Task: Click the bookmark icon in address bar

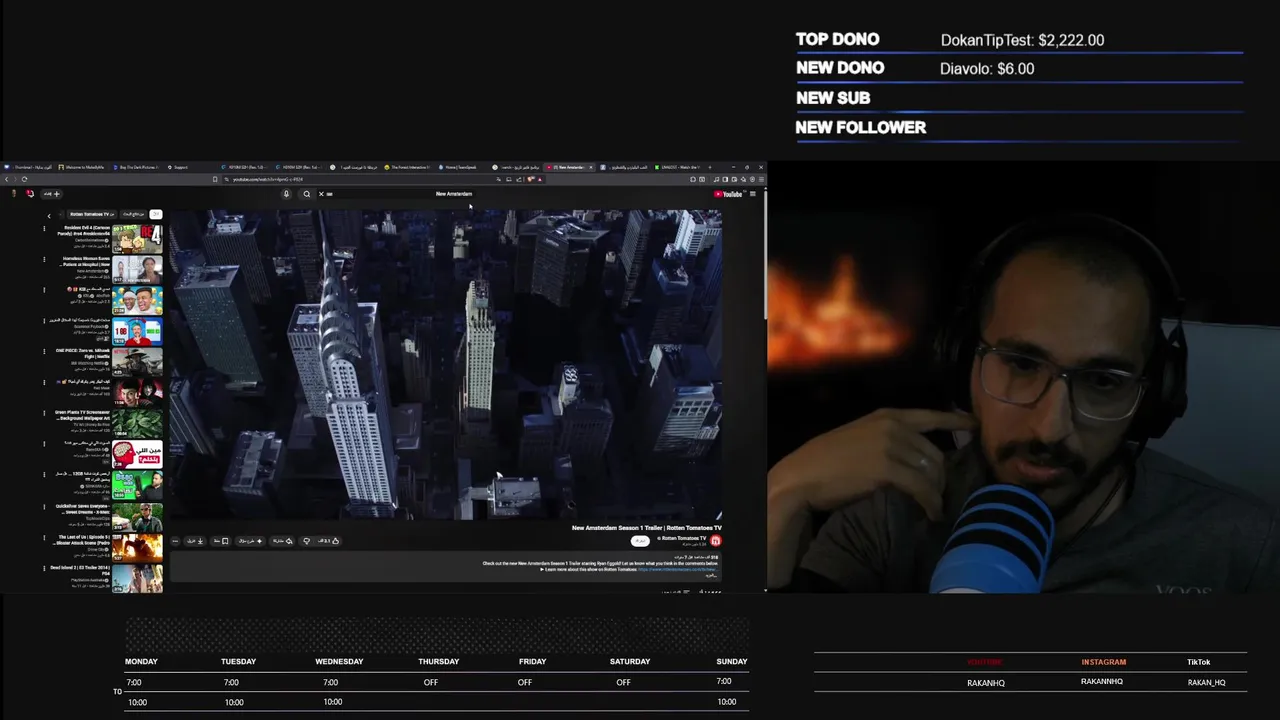Action: [x=215, y=179]
